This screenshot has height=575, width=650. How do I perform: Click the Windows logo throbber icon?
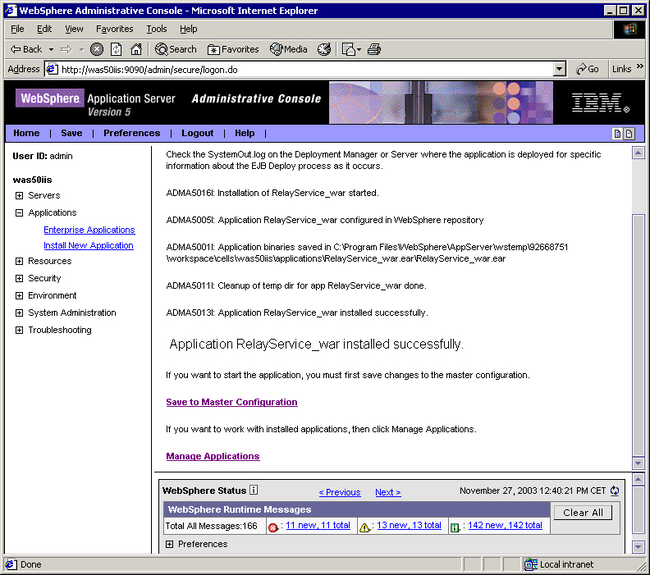629,29
